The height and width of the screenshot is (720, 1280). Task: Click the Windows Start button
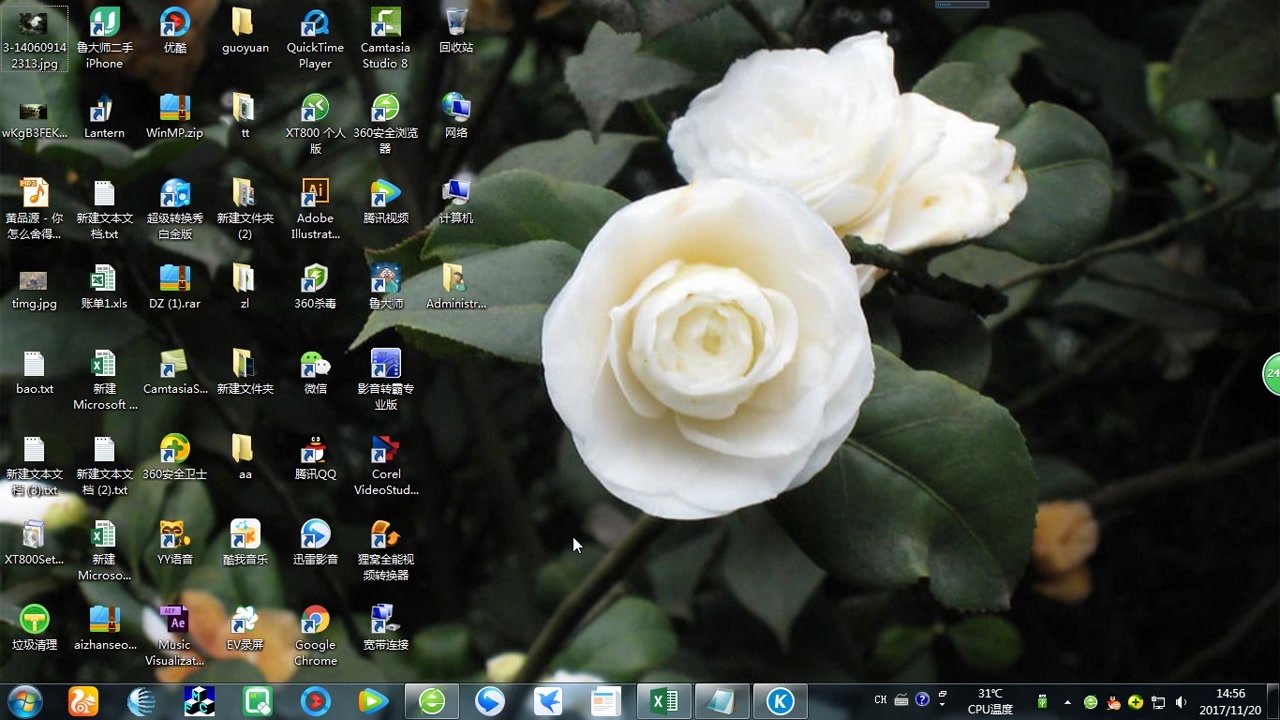tap(24, 701)
